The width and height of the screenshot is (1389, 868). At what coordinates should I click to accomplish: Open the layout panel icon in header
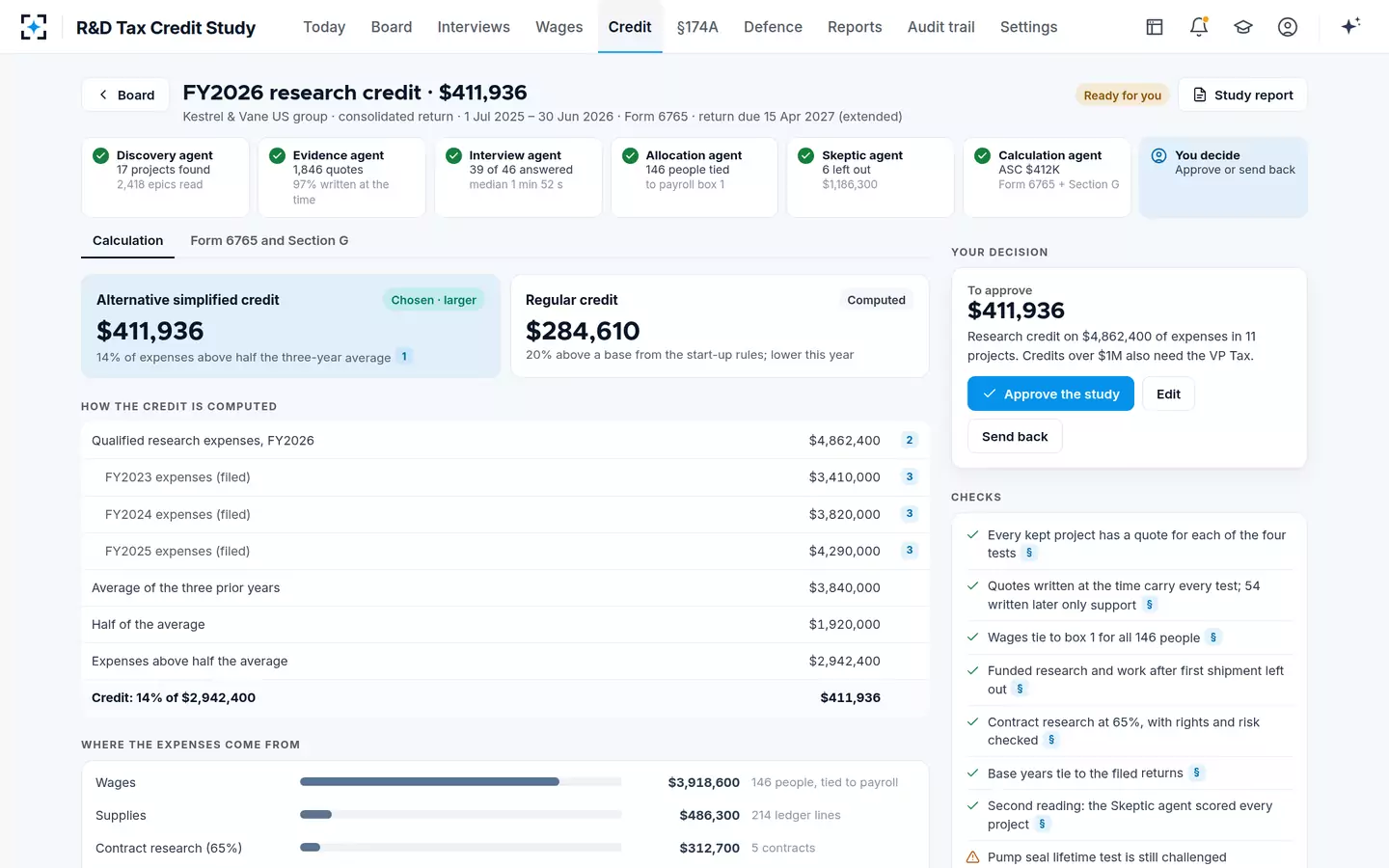coord(1155,27)
